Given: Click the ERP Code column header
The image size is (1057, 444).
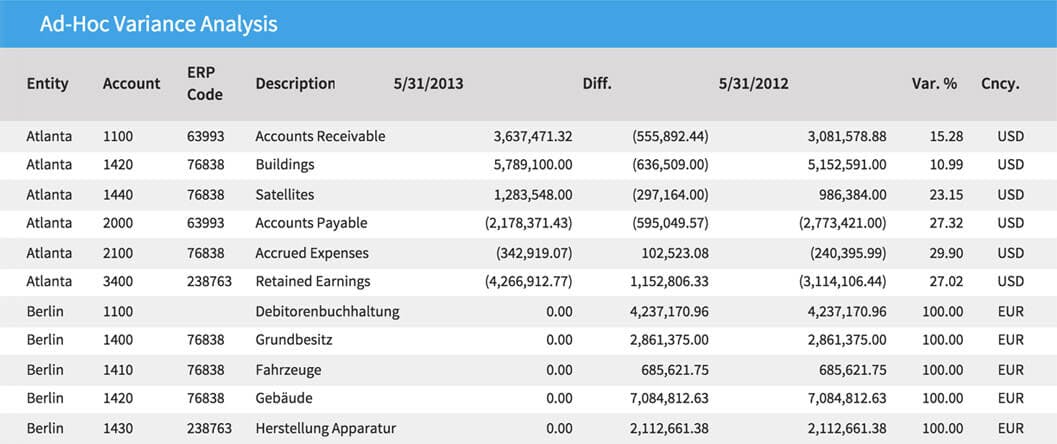Looking at the screenshot, I should click(205, 84).
